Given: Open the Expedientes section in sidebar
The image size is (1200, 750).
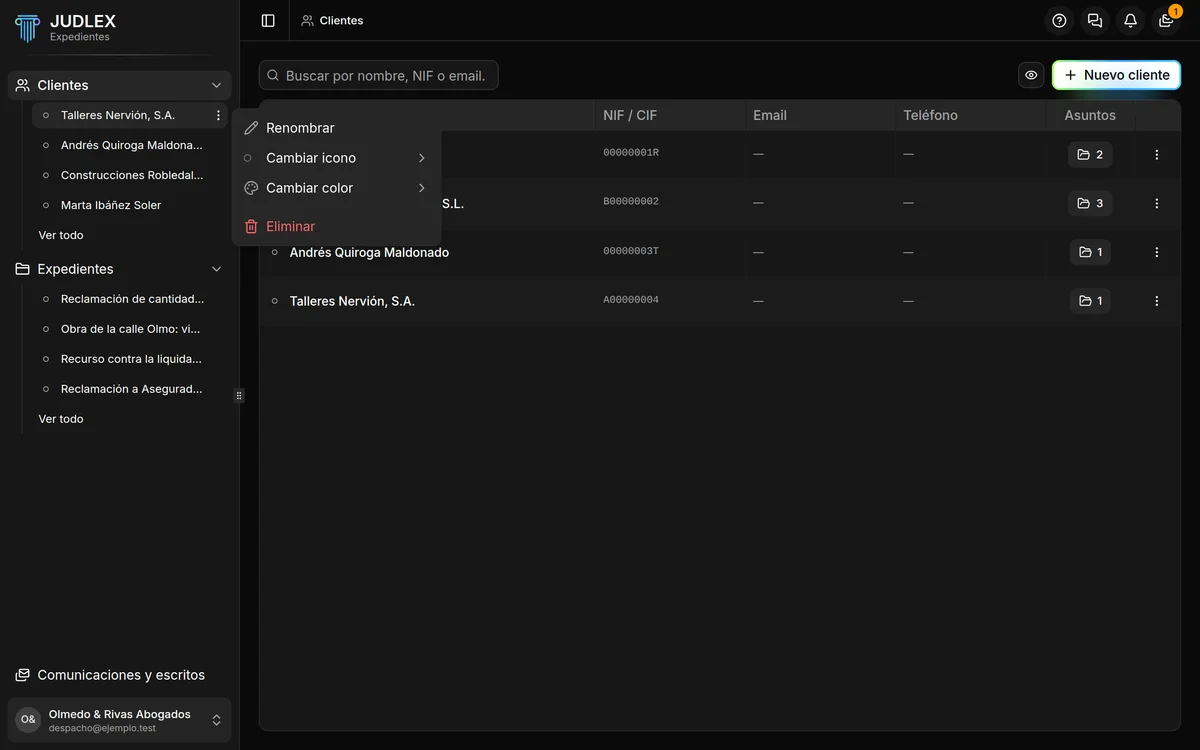Looking at the screenshot, I should (119, 269).
